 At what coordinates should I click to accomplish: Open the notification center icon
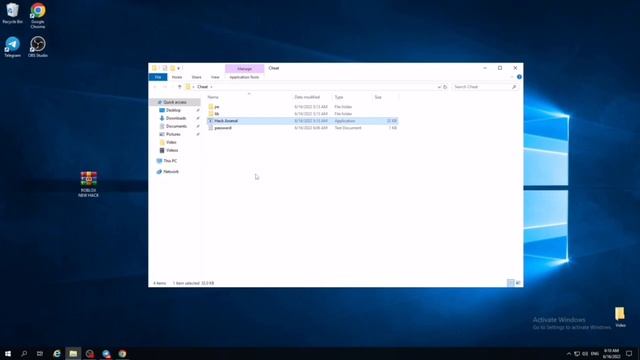click(x=629, y=353)
